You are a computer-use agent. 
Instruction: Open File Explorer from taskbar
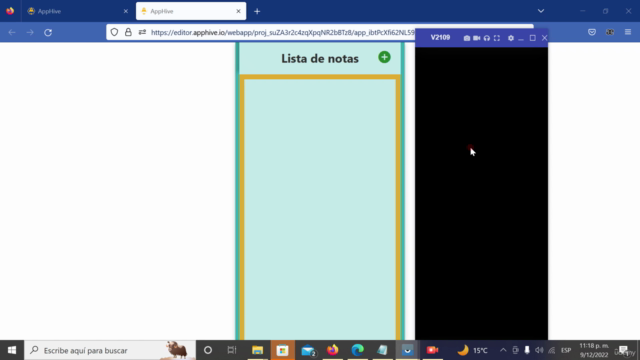[257, 350]
